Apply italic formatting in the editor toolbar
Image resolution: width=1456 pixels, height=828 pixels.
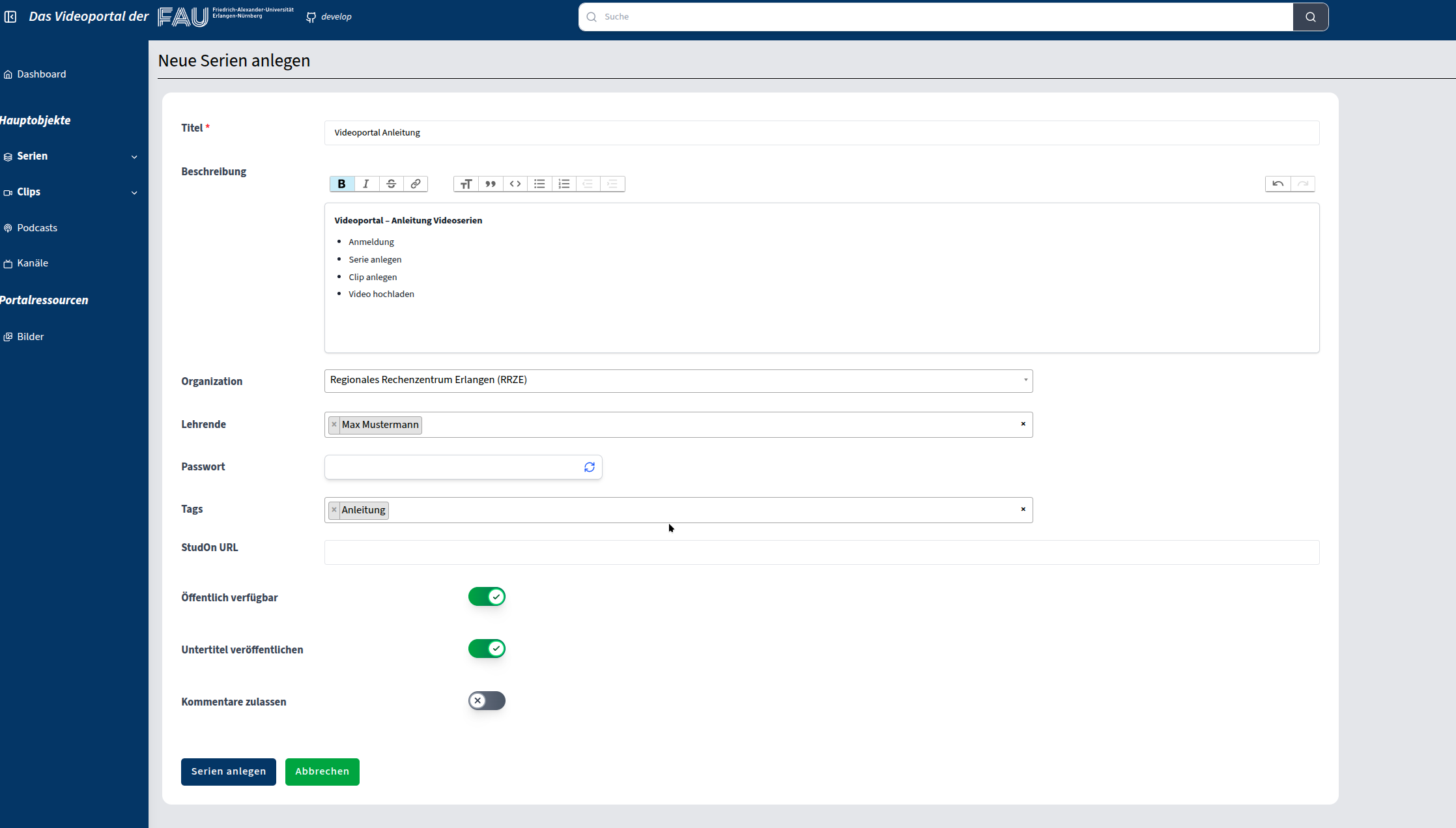click(x=366, y=184)
